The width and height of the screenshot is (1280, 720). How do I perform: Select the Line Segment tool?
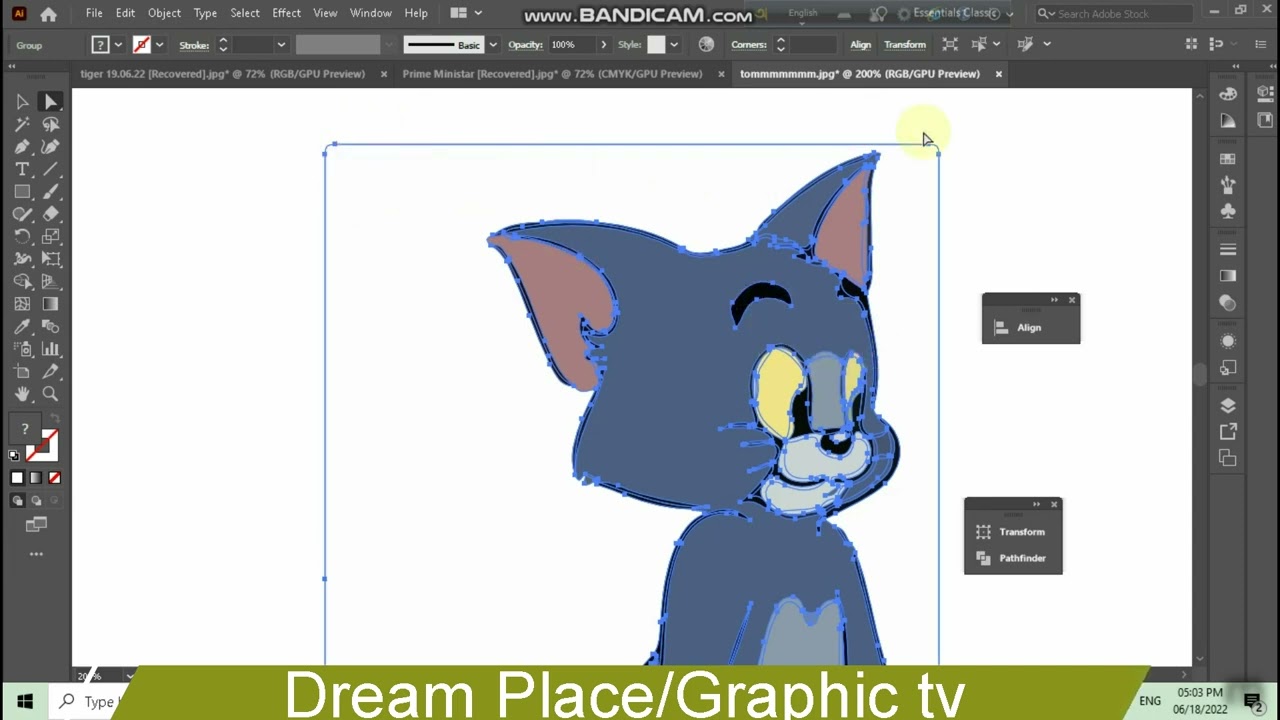pos(50,169)
